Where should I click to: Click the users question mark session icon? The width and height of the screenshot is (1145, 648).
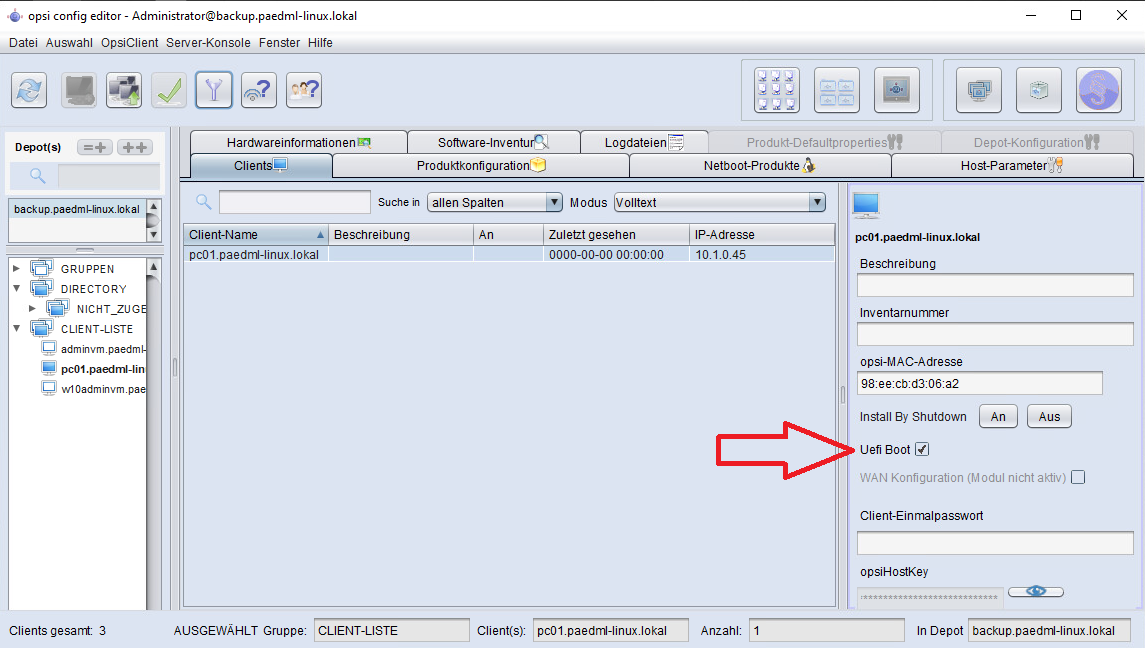click(x=304, y=90)
